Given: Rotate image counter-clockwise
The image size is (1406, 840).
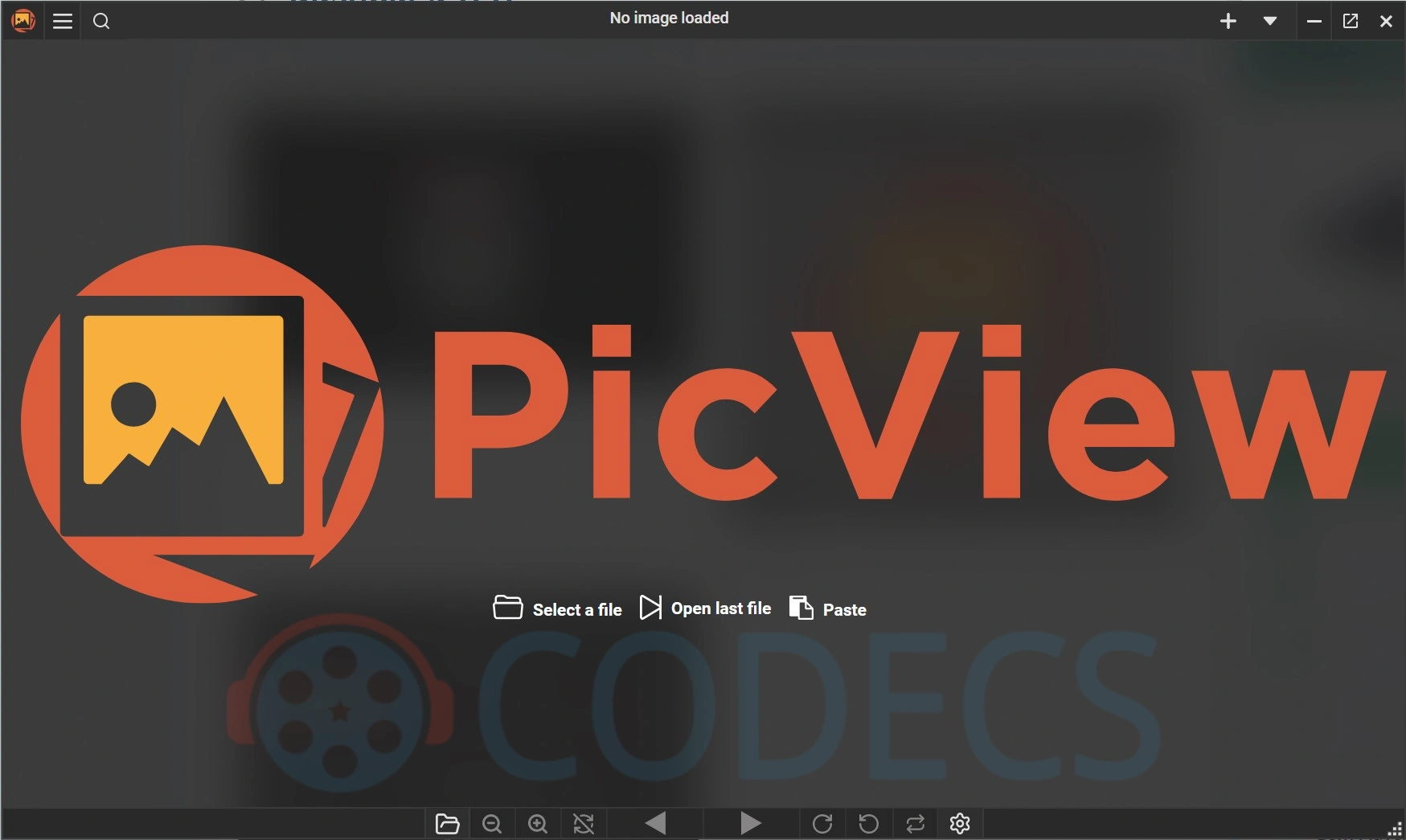Looking at the screenshot, I should pos(869,824).
